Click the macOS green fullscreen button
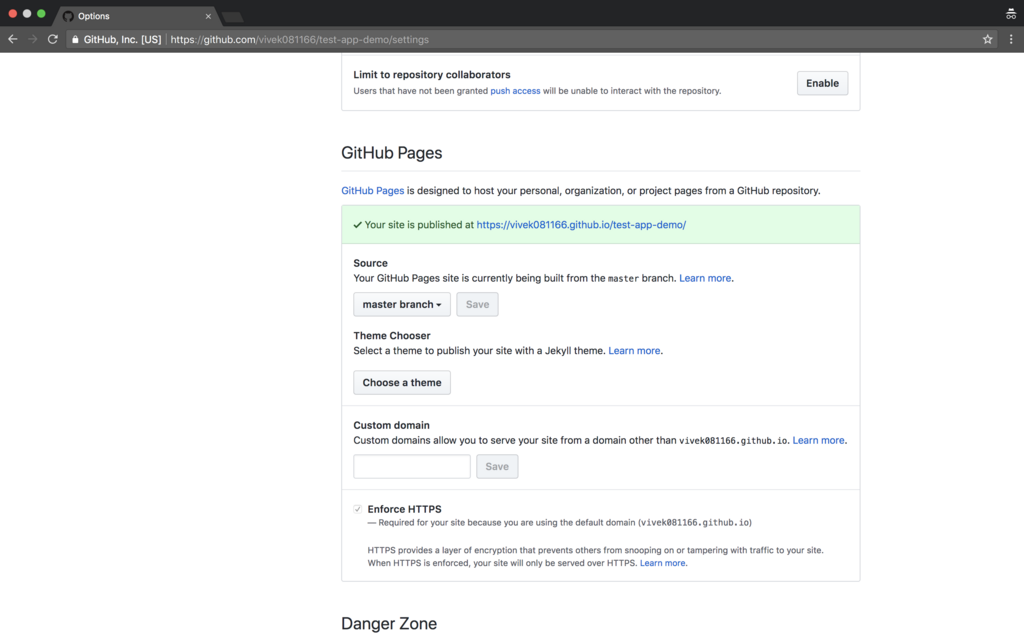Screen dimensions: 1024x640 click(41, 13)
